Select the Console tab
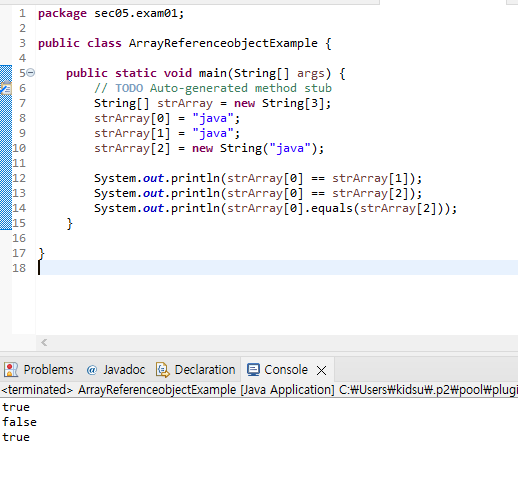The height and width of the screenshot is (484, 518). tap(286, 370)
